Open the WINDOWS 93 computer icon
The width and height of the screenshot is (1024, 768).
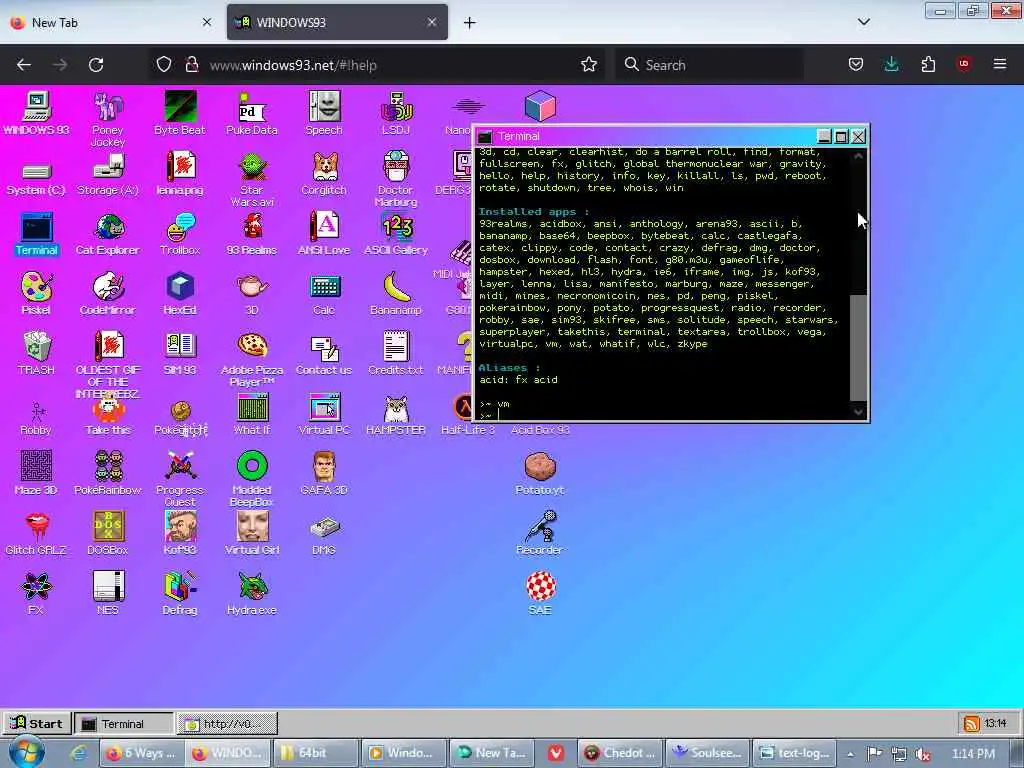36,113
